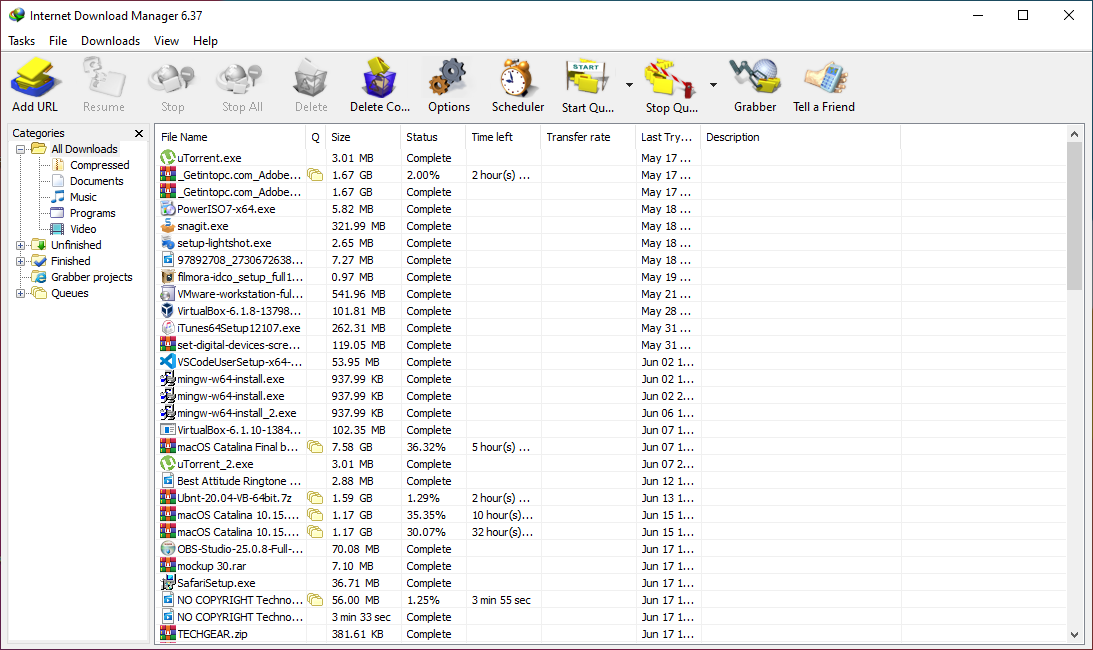1093x650 pixels.
Task: Sort by the Size column header
Action: [x=363, y=137]
